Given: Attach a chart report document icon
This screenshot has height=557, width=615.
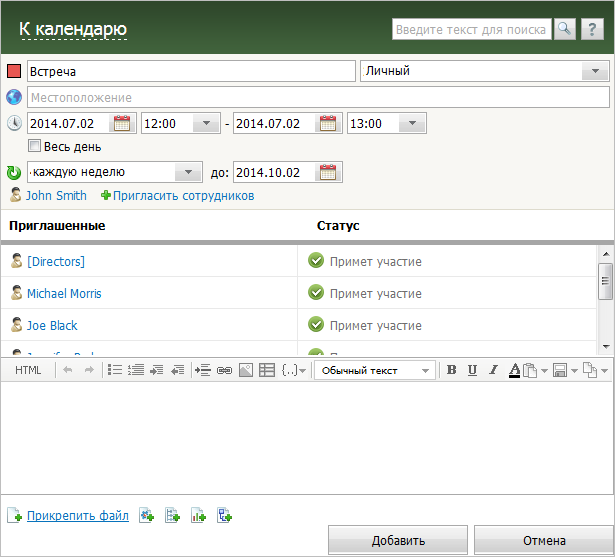Looking at the screenshot, I should [198, 515].
